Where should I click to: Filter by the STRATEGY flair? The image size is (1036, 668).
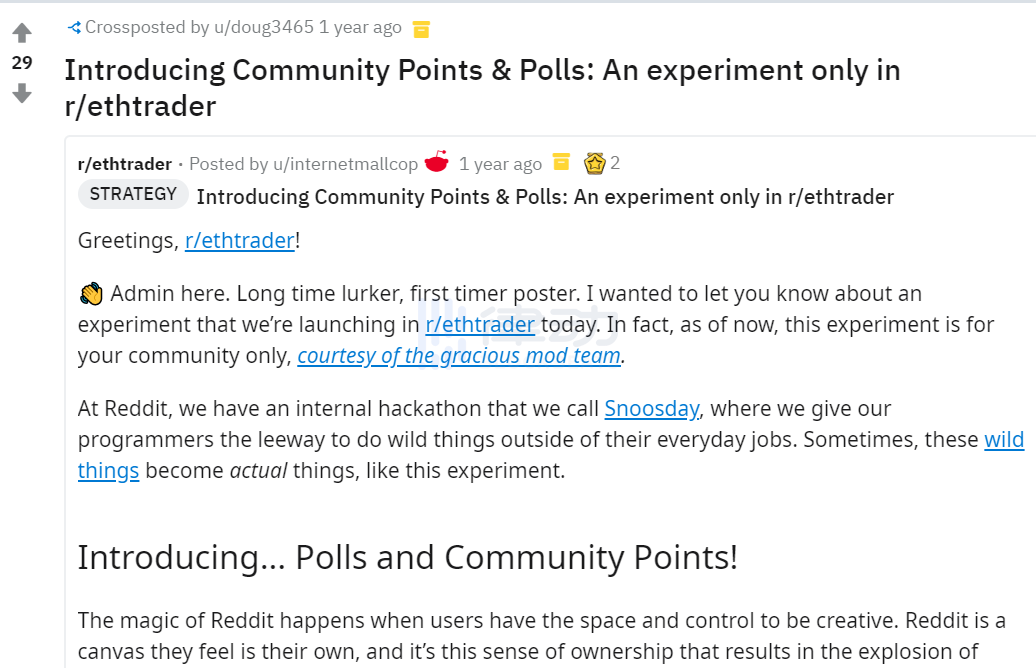[133, 194]
